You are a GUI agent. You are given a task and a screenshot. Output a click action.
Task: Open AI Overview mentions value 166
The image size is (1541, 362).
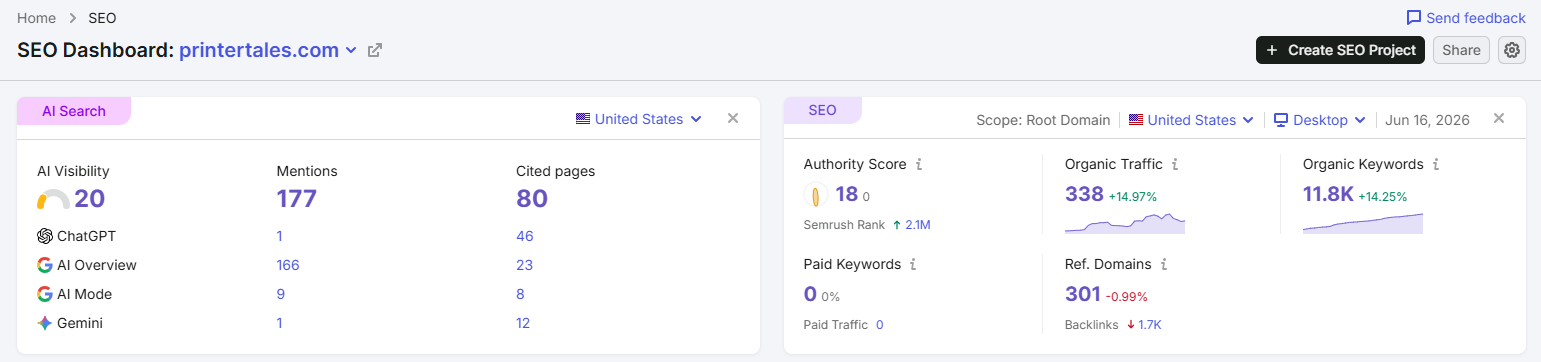(x=288, y=265)
